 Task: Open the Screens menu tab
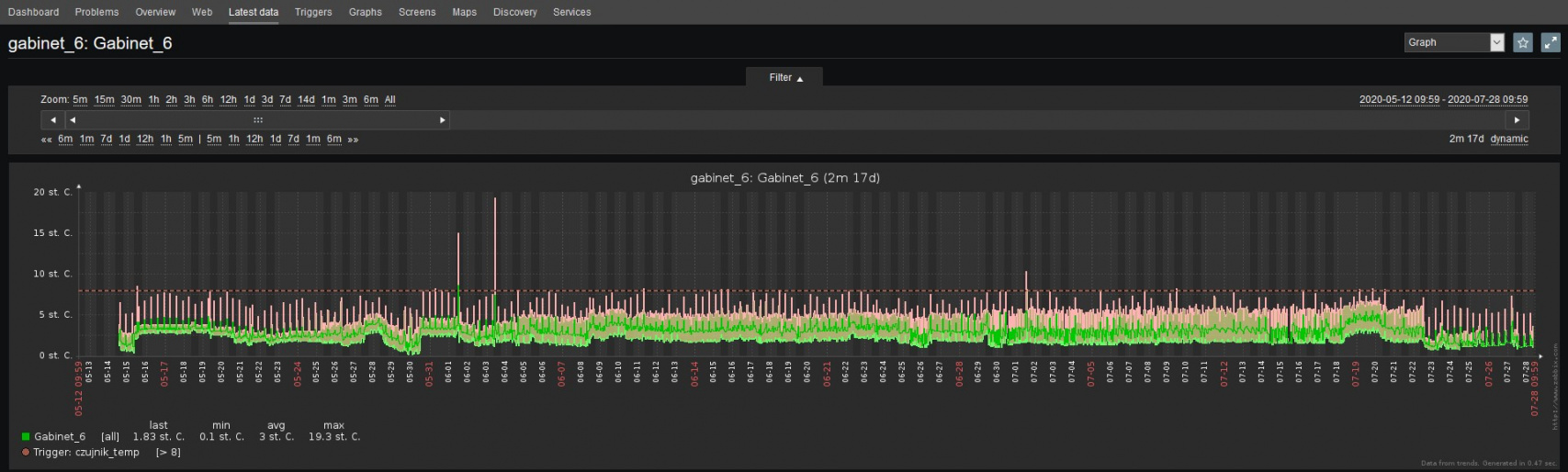(x=417, y=12)
